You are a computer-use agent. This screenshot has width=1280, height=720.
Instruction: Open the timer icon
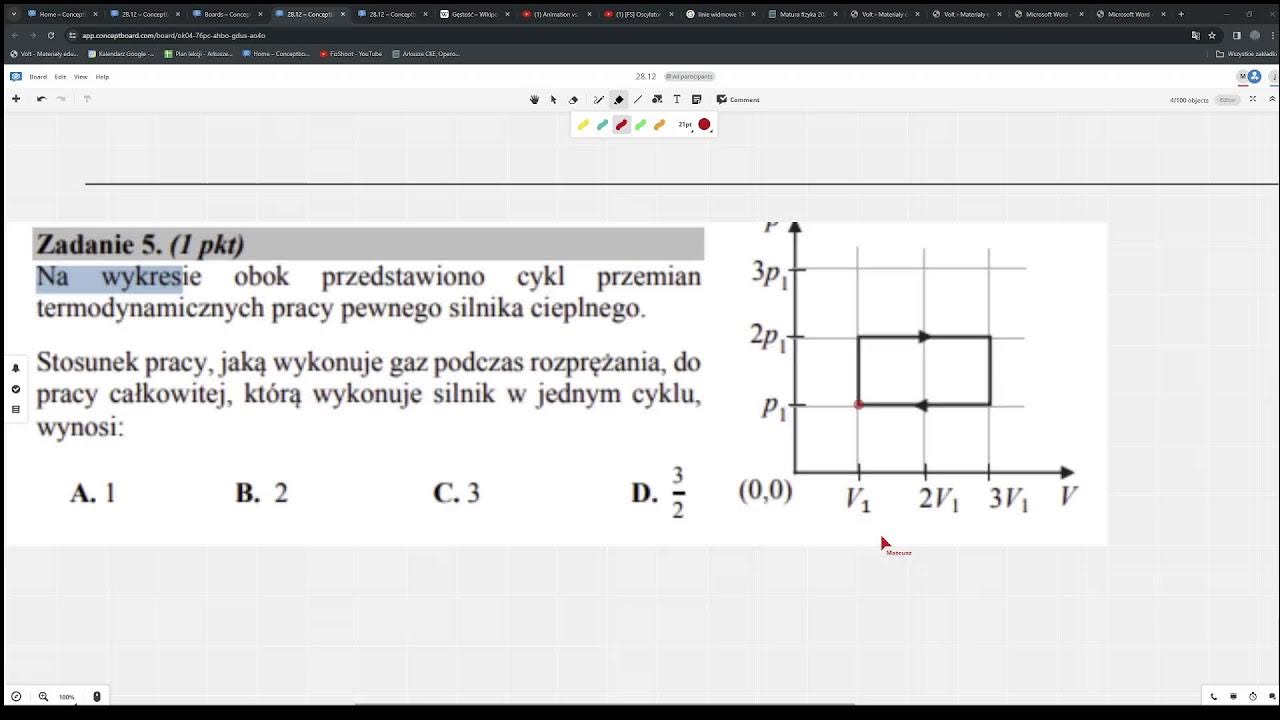(x=1253, y=697)
